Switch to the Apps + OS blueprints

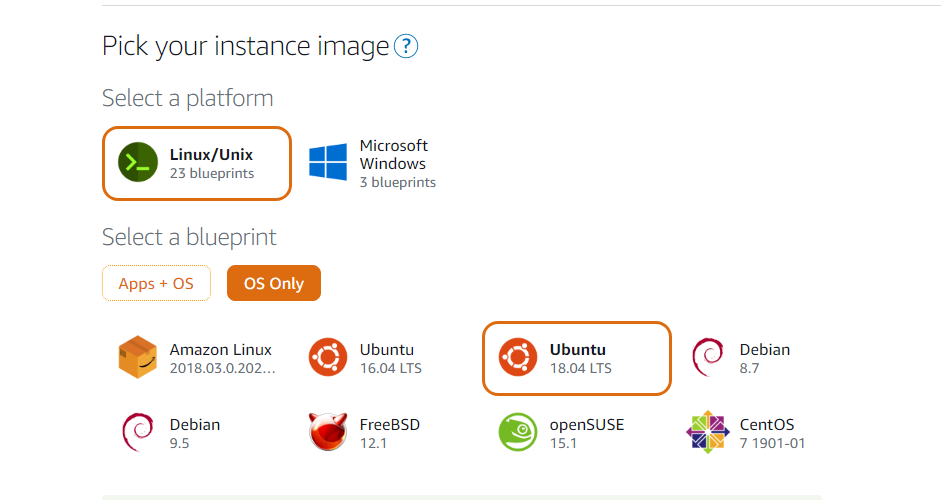(156, 284)
